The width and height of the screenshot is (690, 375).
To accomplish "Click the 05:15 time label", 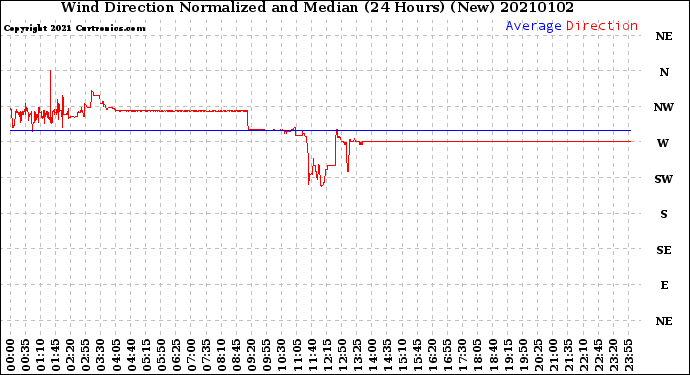I will coord(147,355).
